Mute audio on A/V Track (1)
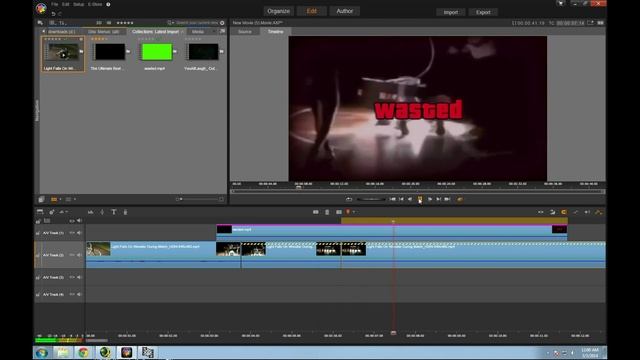 click(79, 233)
